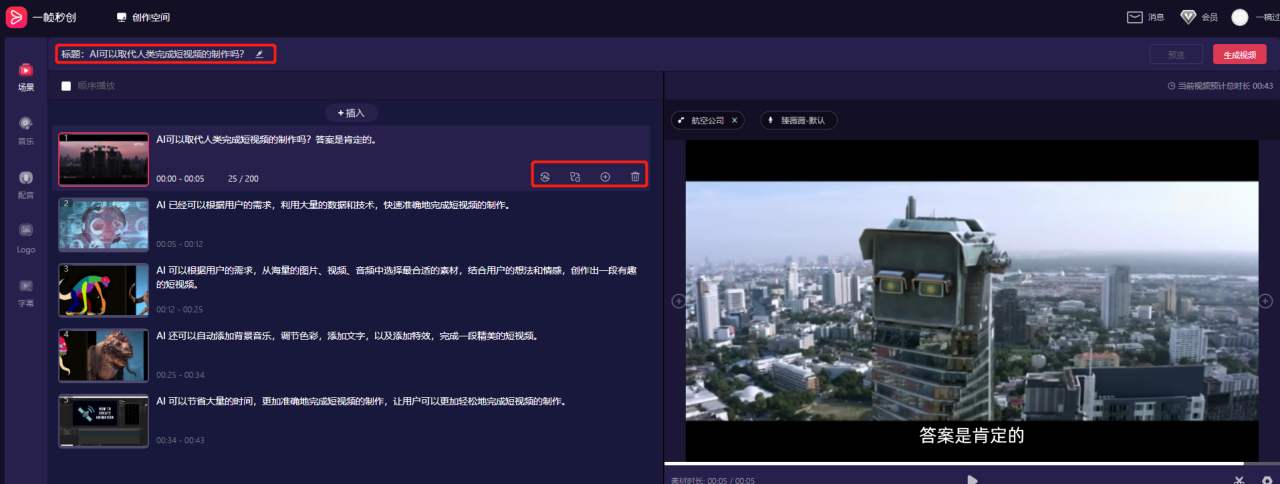1280x484 pixels.
Task: Open the 会员 (Membership) menu item
Action: tap(1198, 17)
